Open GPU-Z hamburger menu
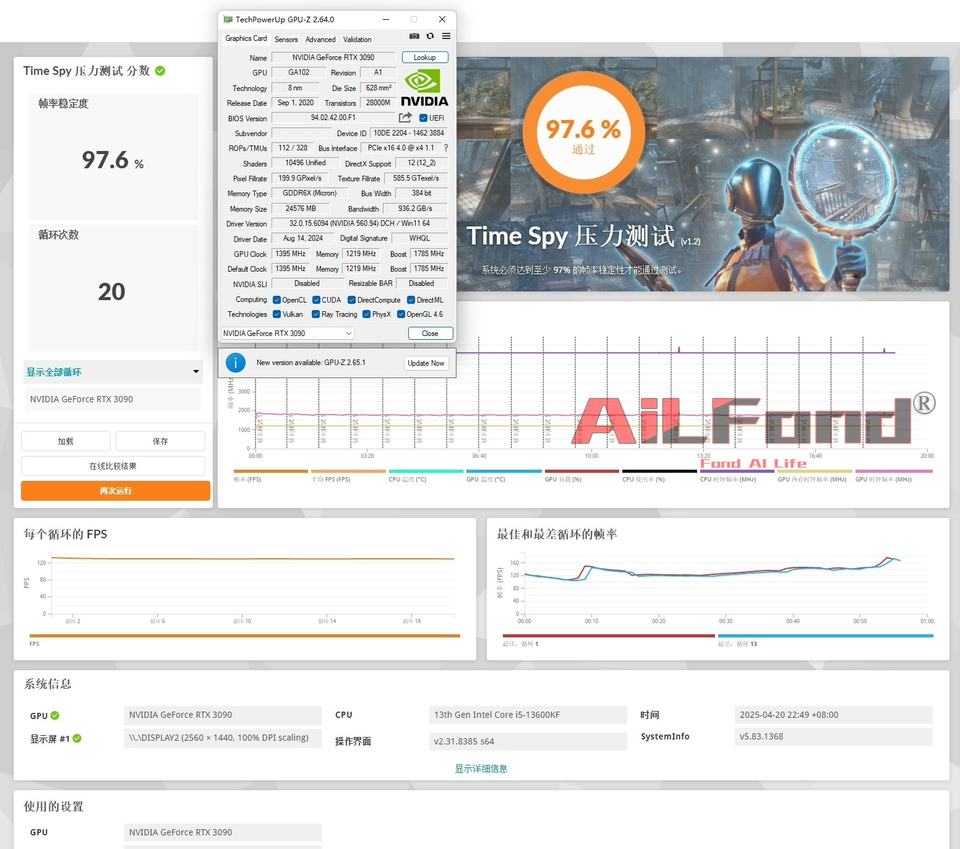 446,36
